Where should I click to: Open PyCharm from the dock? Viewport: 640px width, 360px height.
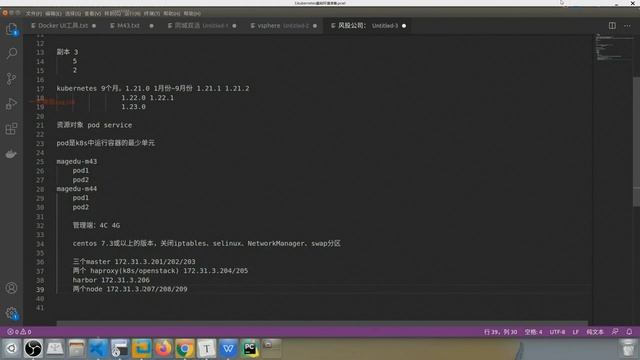pos(250,349)
